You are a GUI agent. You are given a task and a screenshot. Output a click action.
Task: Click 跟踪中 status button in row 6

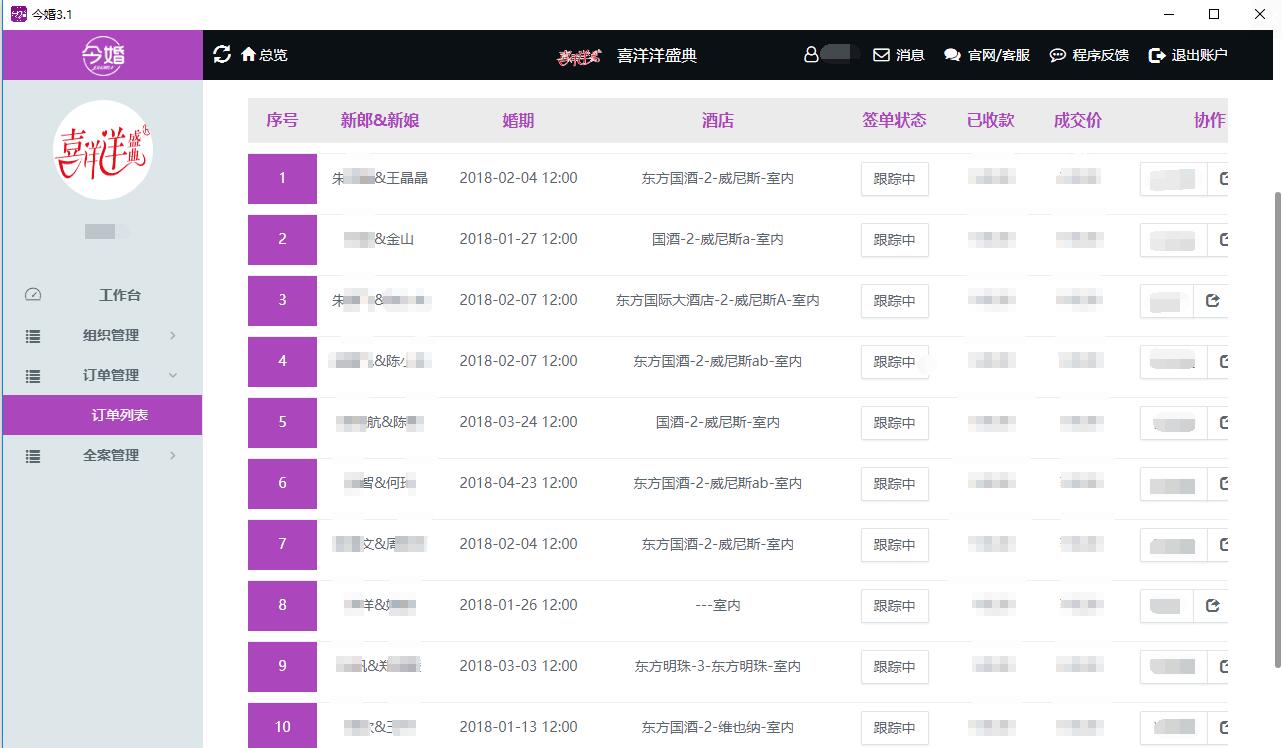tap(895, 484)
